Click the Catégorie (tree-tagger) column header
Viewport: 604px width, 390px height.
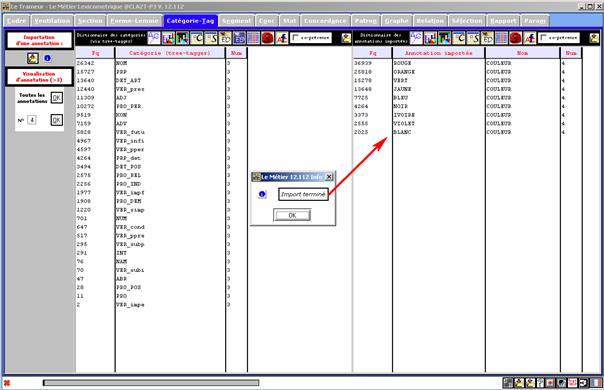[170, 53]
